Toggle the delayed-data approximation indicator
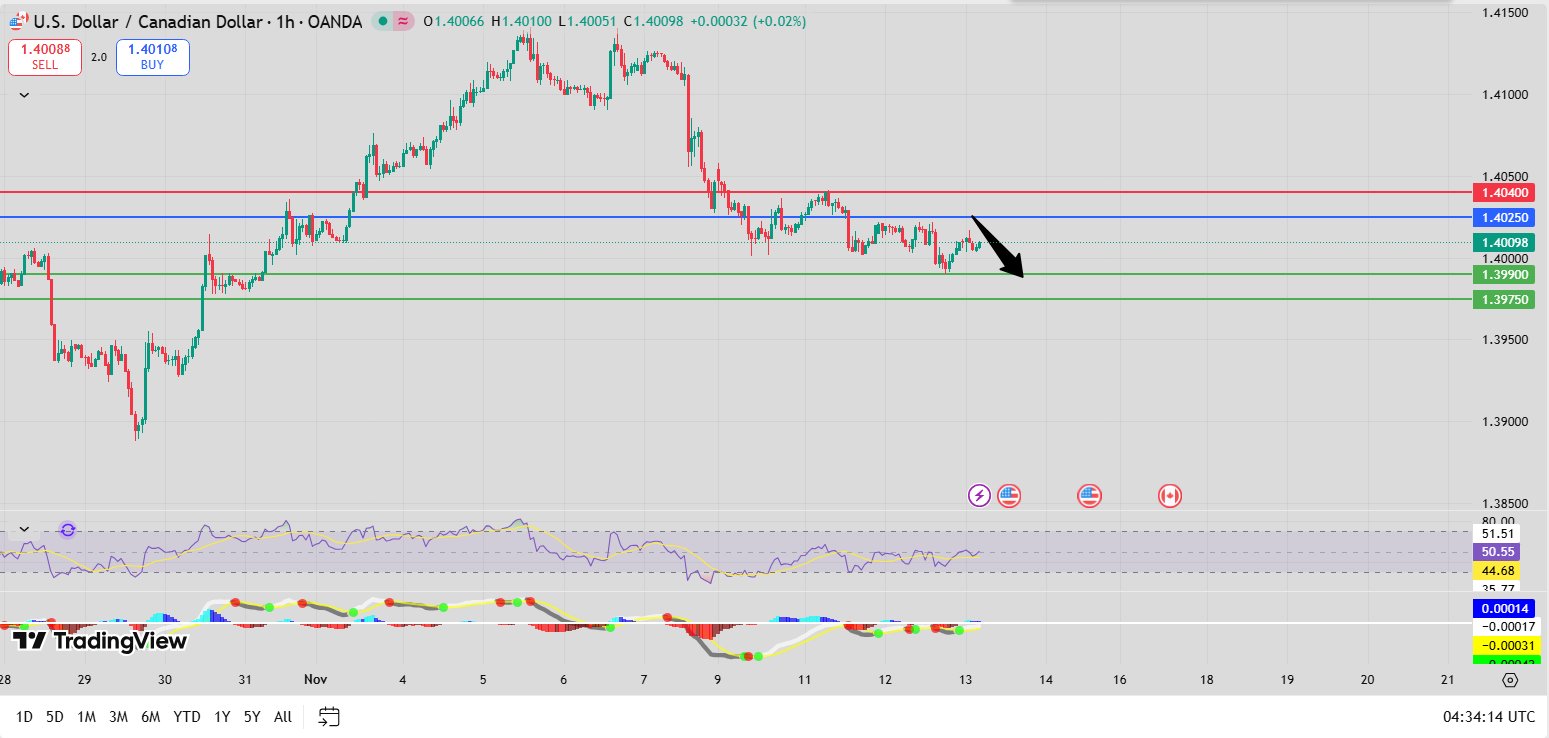 tap(404, 20)
